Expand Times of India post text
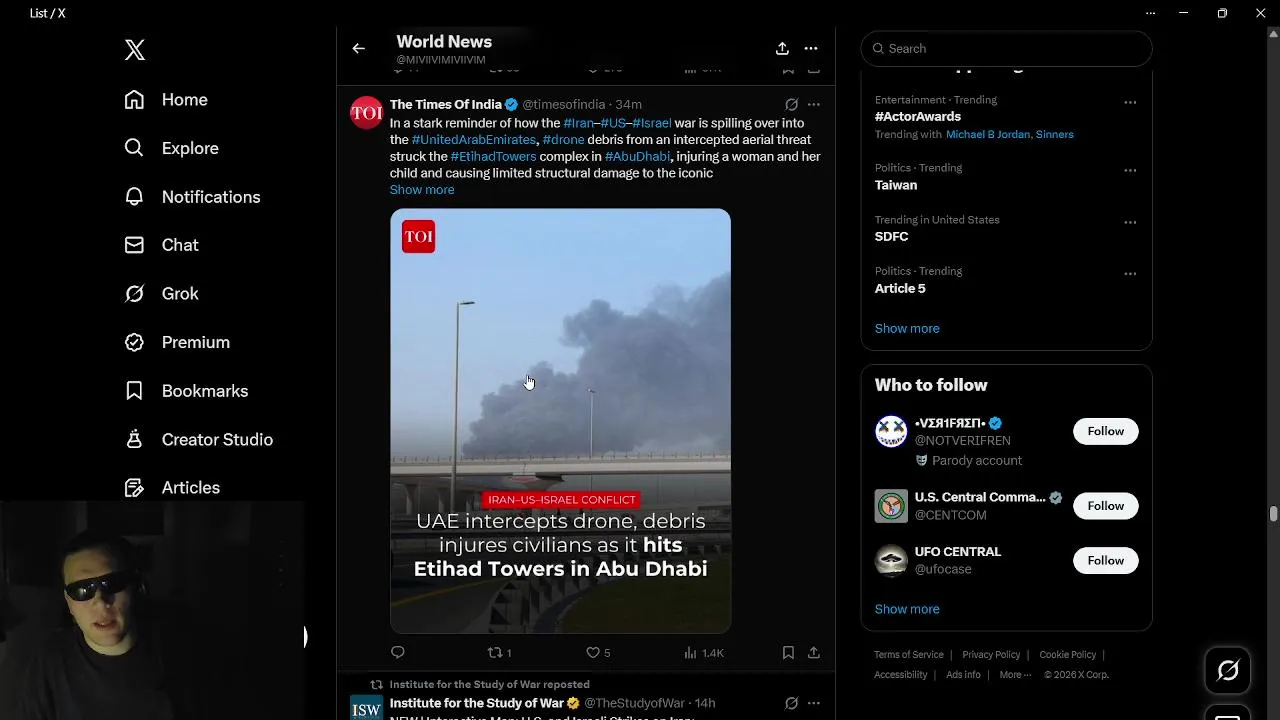This screenshot has width=1280, height=720. [422, 190]
